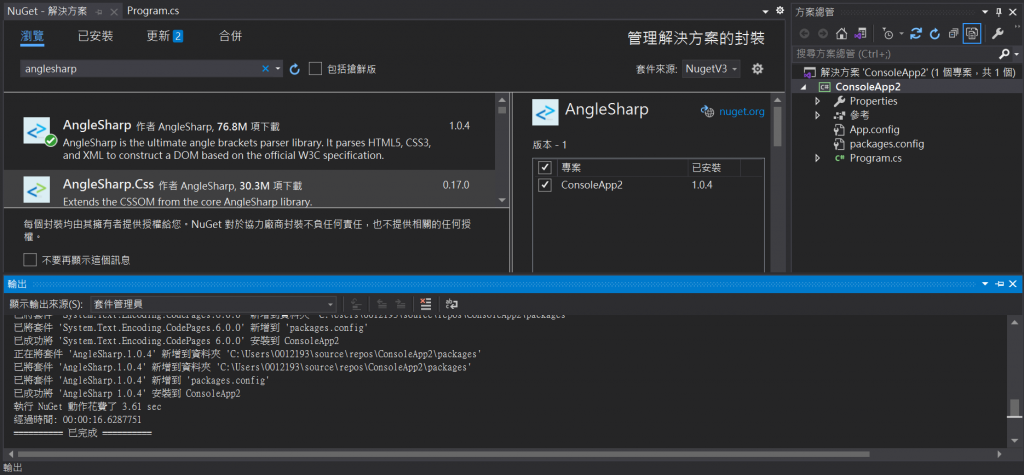Sync with active document using double-arrow icon
Viewport: 1024px width, 475px height.
pyautogui.click(x=916, y=33)
